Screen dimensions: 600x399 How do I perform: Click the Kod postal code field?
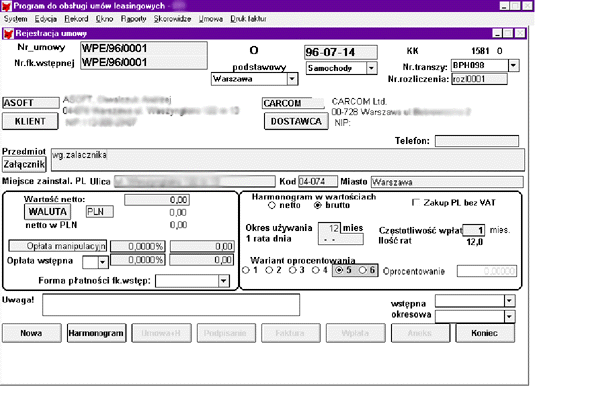[x=318, y=181]
